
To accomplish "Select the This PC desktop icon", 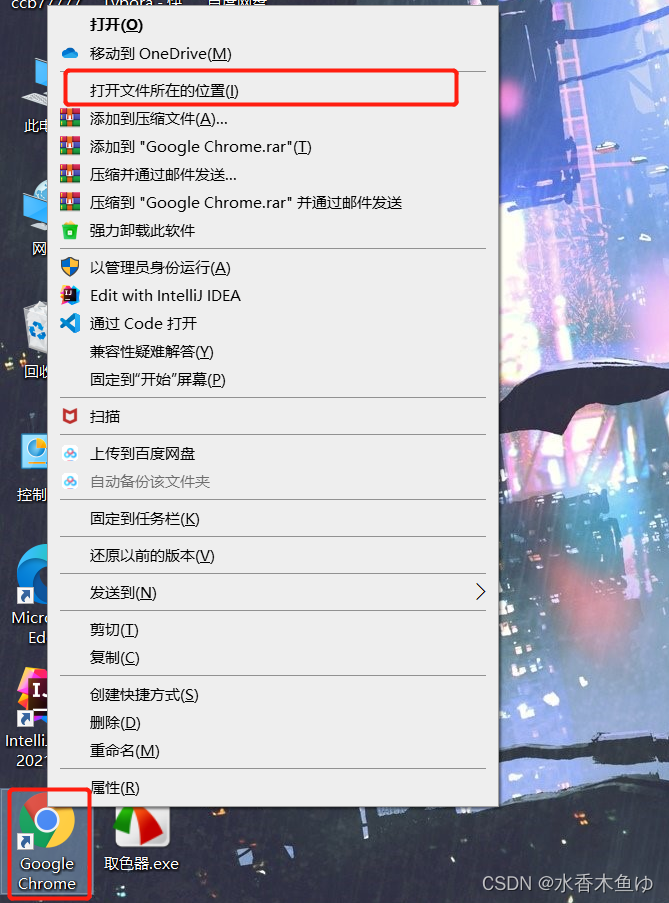I will tap(36, 96).
